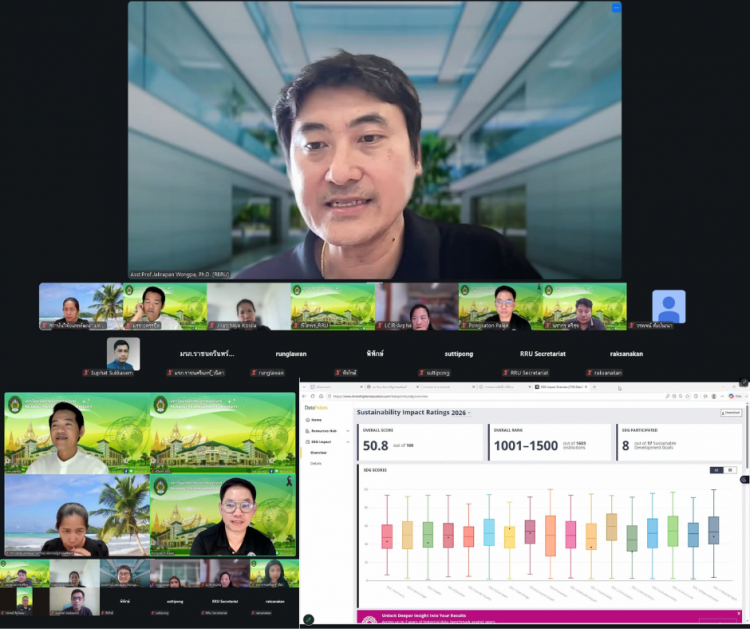This screenshot has width=750, height=629.
Task: Collapse the SDG Impact chevron
Action: 348,442
